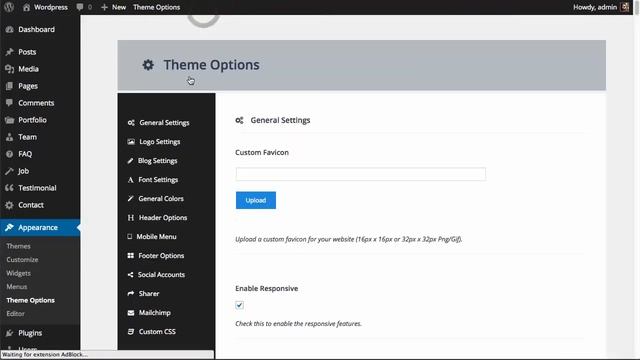Open Menus under Appearance
The width and height of the screenshot is (640, 360).
(x=17, y=287)
